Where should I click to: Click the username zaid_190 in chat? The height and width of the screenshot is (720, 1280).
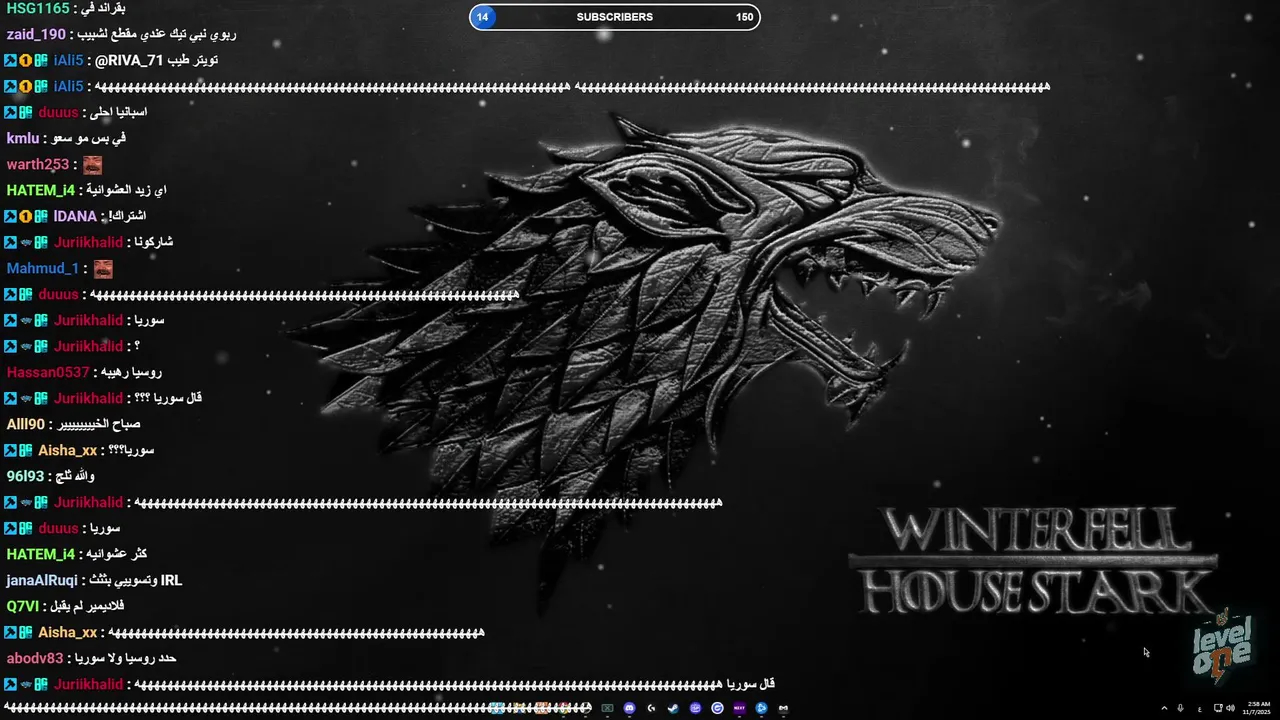(36, 34)
